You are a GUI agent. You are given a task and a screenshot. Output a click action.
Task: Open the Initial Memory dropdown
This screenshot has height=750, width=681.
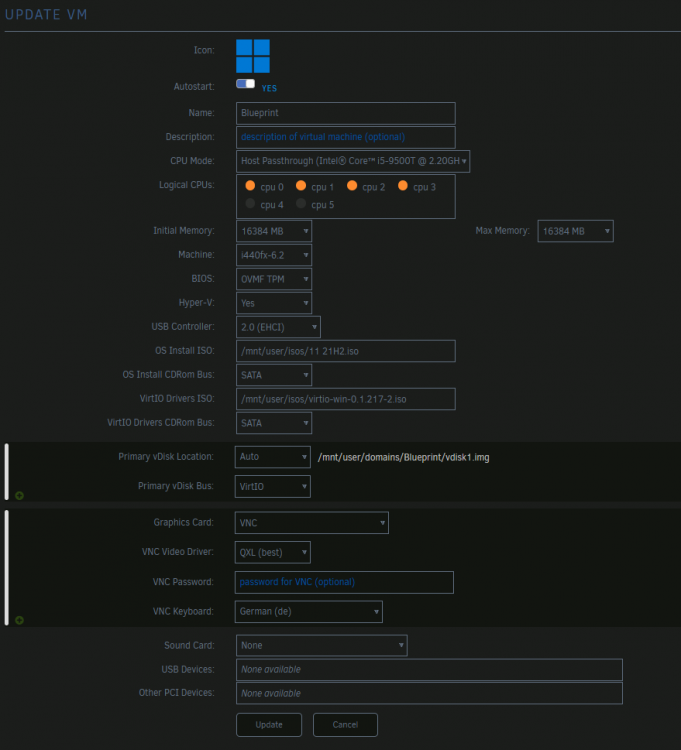(x=274, y=231)
